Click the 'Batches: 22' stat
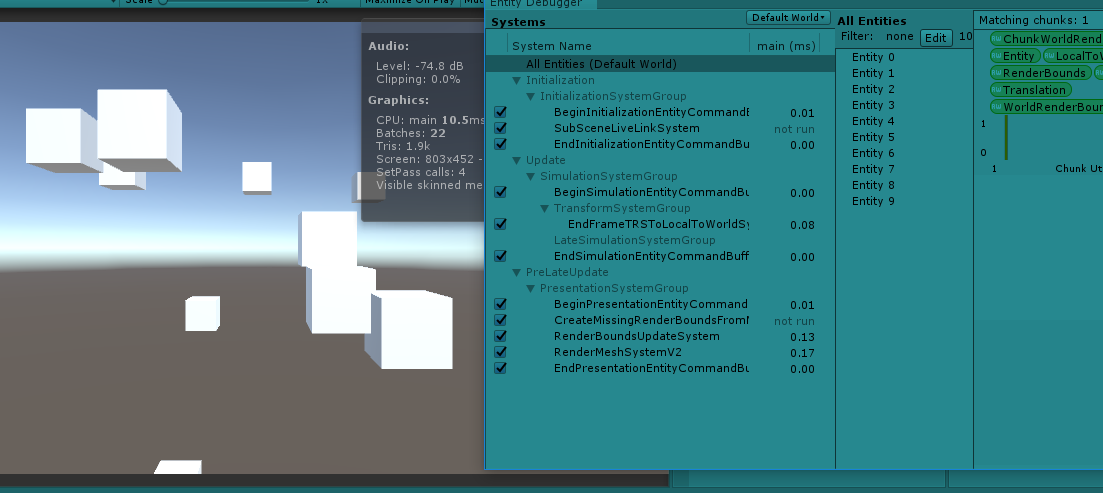This screenshot has height=493, width=1103. (x=411, y=133)
